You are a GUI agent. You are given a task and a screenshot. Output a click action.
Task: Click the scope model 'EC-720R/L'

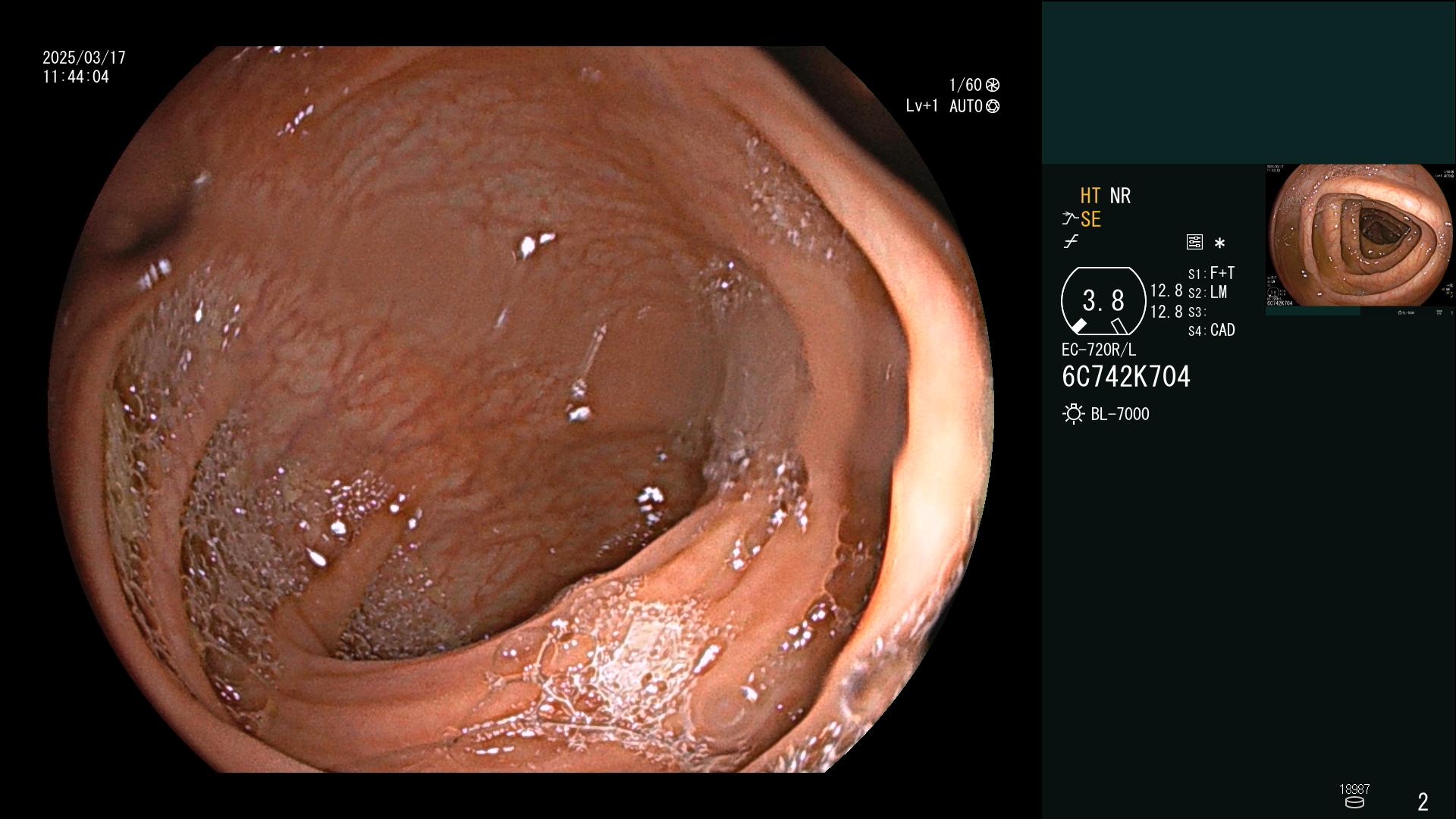click(1099, 350)
